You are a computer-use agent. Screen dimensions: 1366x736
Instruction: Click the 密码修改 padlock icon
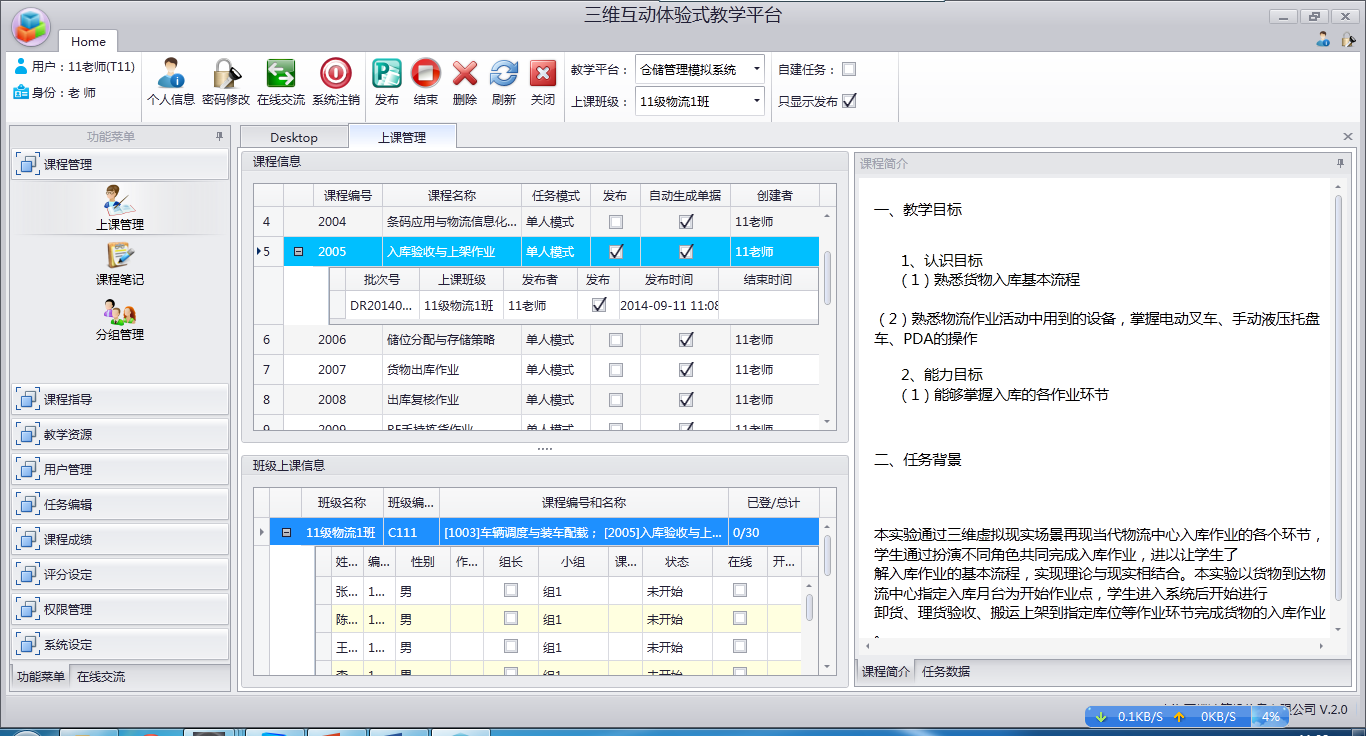(226, 74)
